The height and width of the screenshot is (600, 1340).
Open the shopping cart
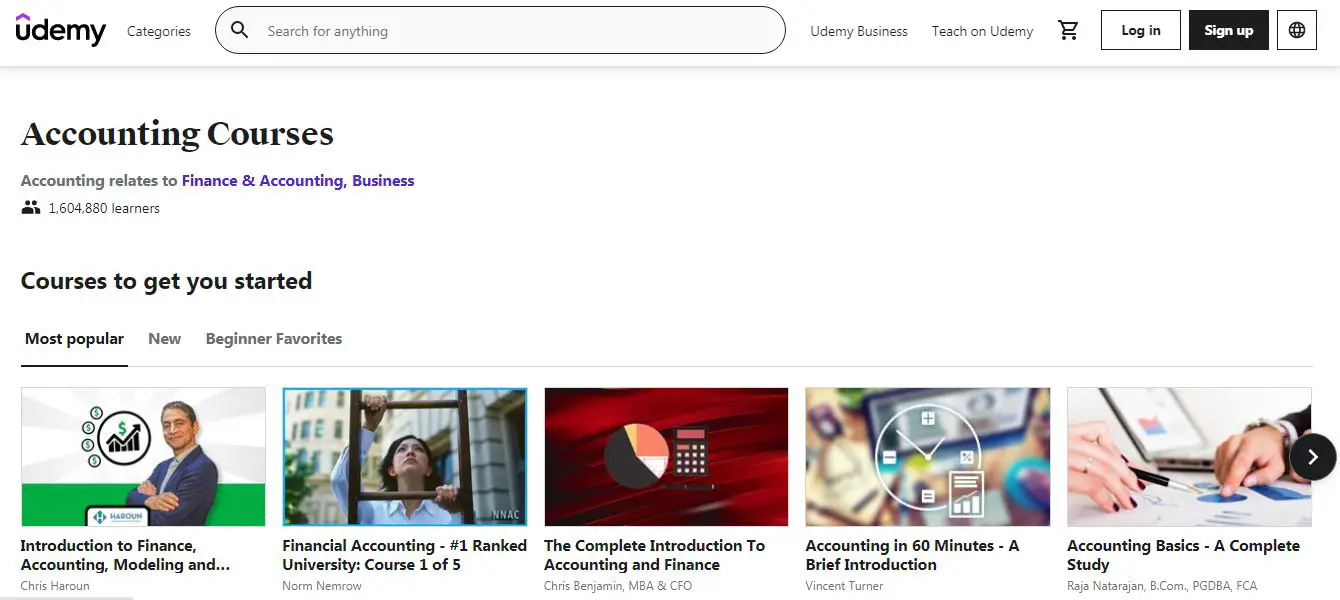(1068, 31)
